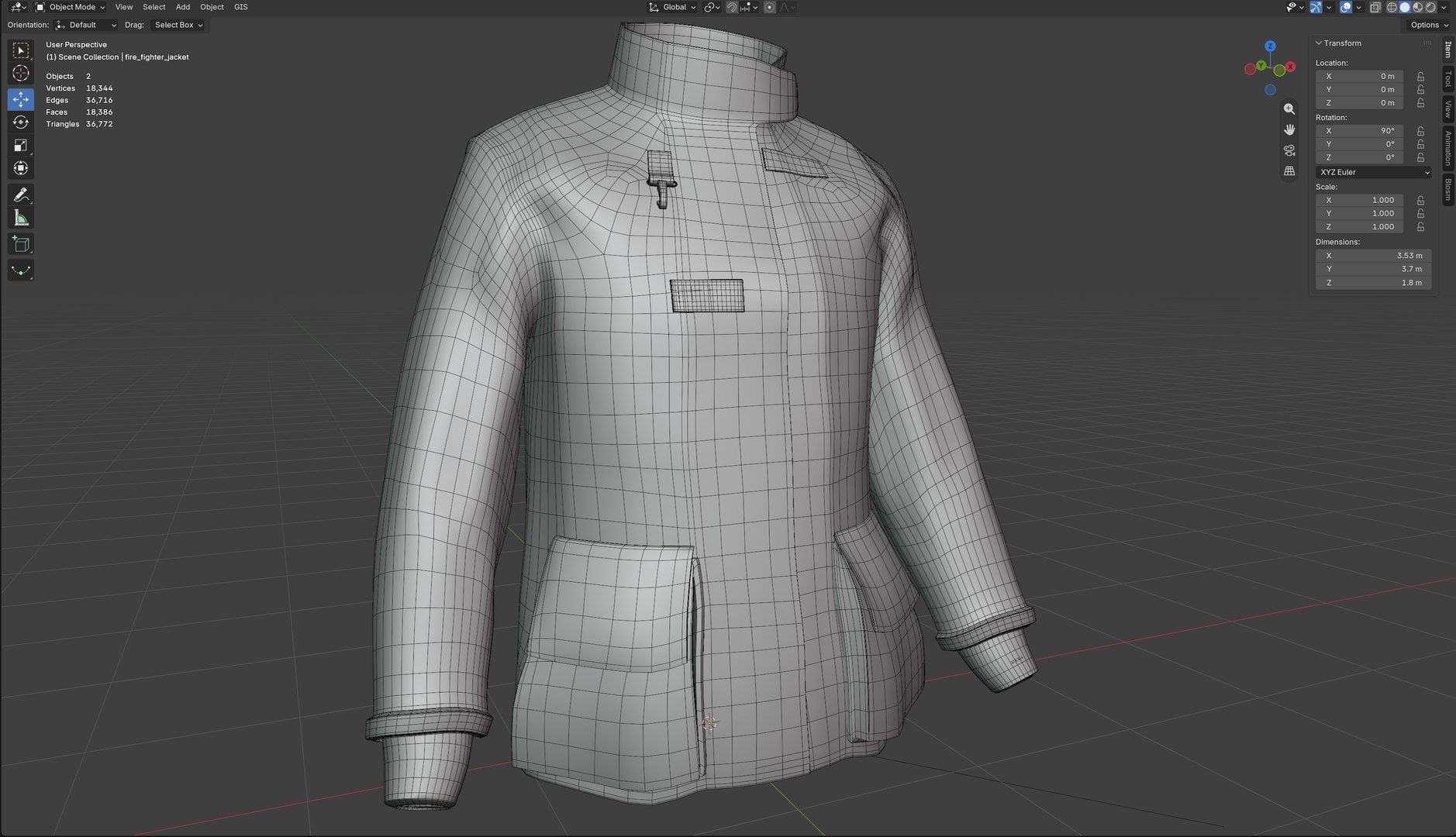Image resolution: width=1456 pixels, height=837 pixels.
Task: Pick the Rotate tool
Action: pyautogui.click(x=21, y=122)
